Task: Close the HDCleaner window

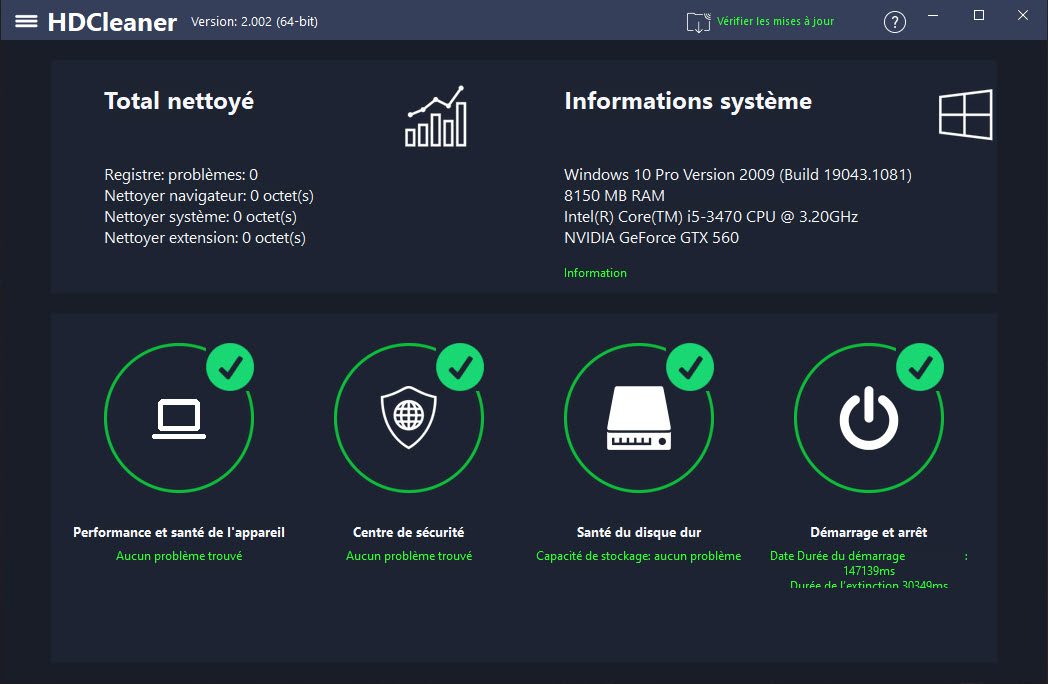Action: coord(1023,15)
